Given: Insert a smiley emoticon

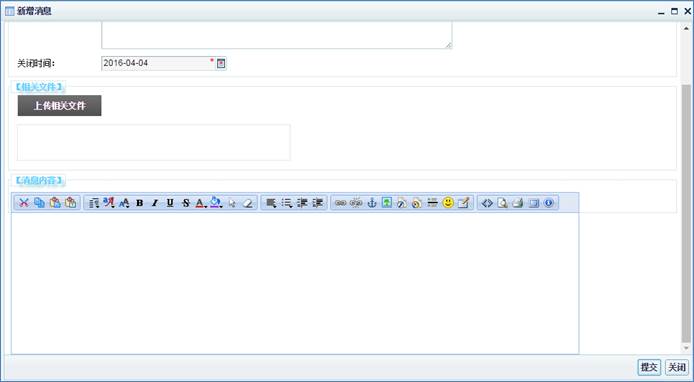Looking at the screenshot, I should [448, 203].
